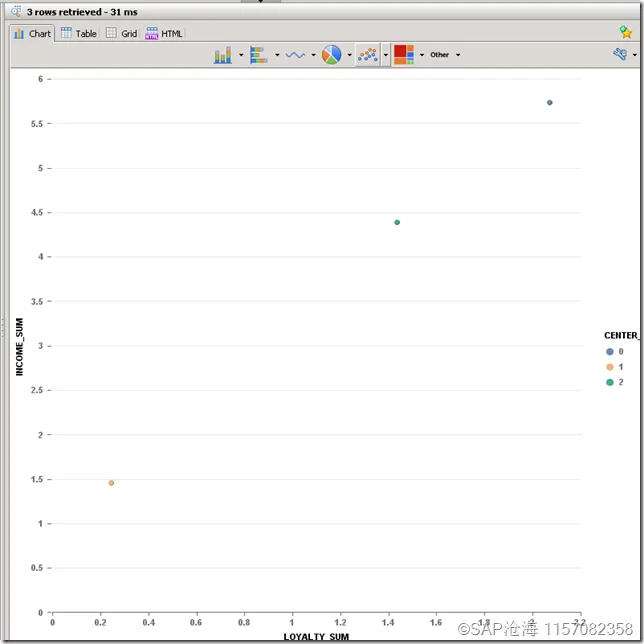Viewport: 644px width, 644px height.
Task: Click the INCOME_SUM axis label
Action: (19, 347)
